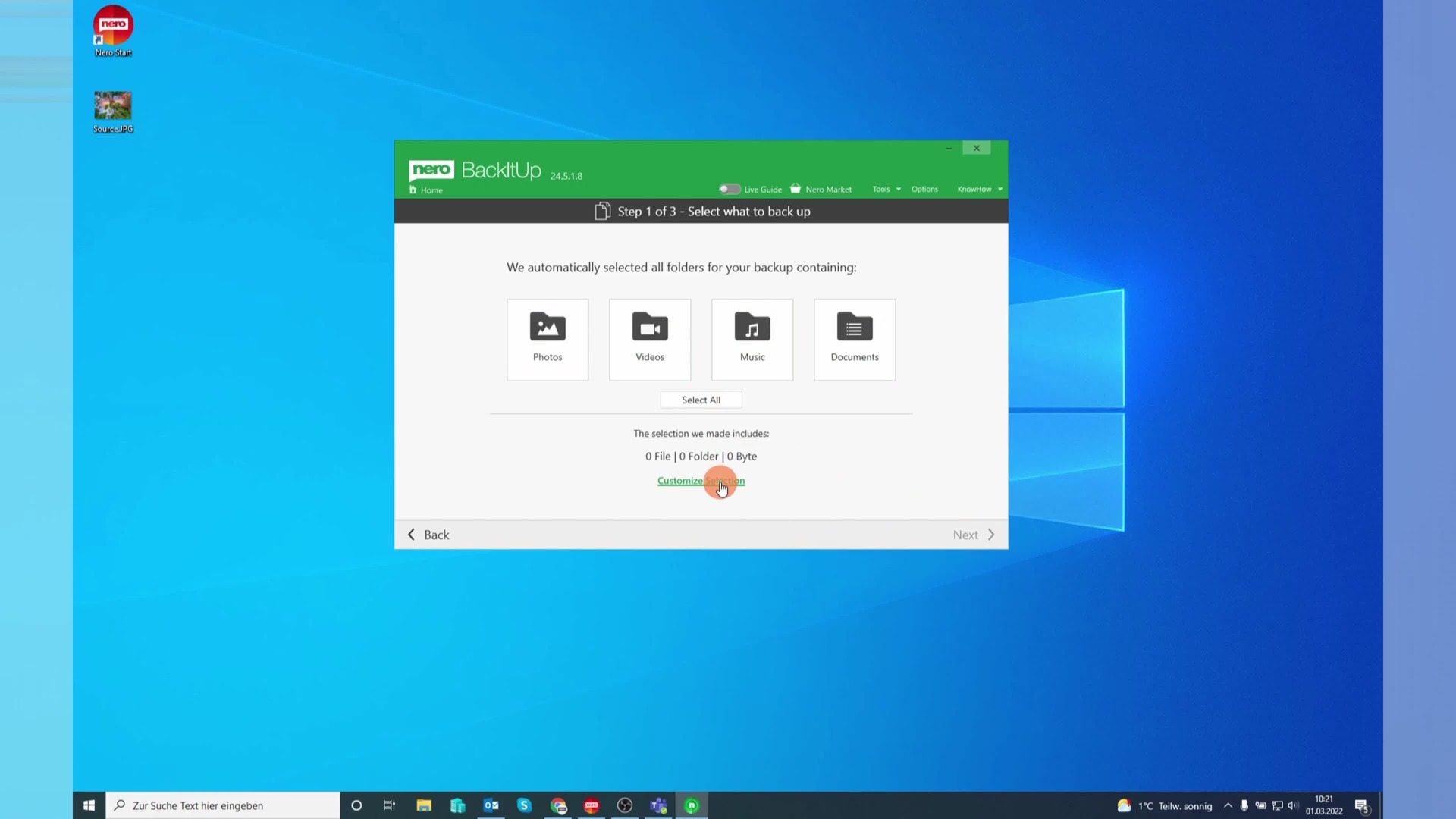Open Skype from the taskbar
Viewport: 1456px width, 819px height.
pos(525,805)
